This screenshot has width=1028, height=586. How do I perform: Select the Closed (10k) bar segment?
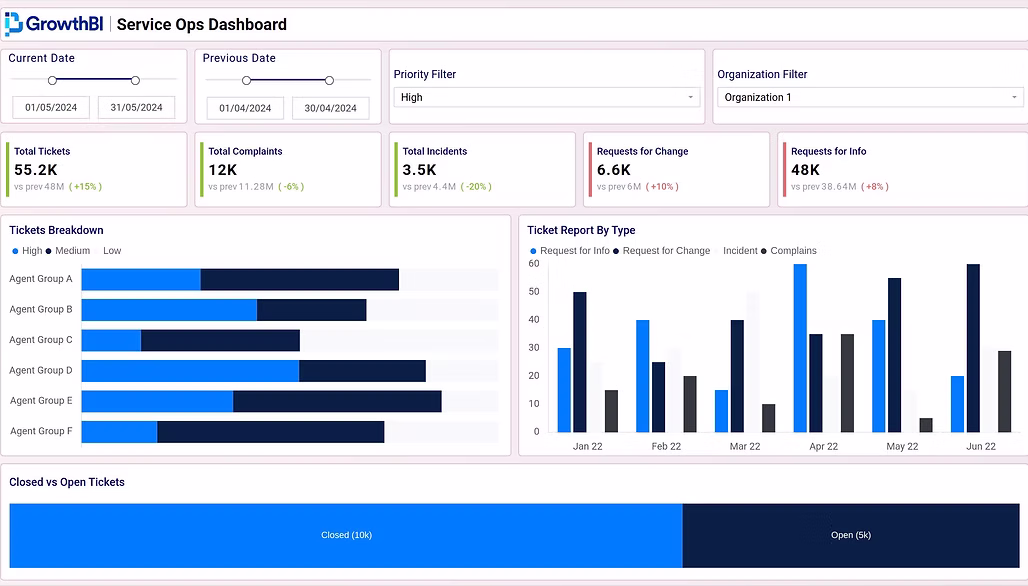[x=346, y=536]
